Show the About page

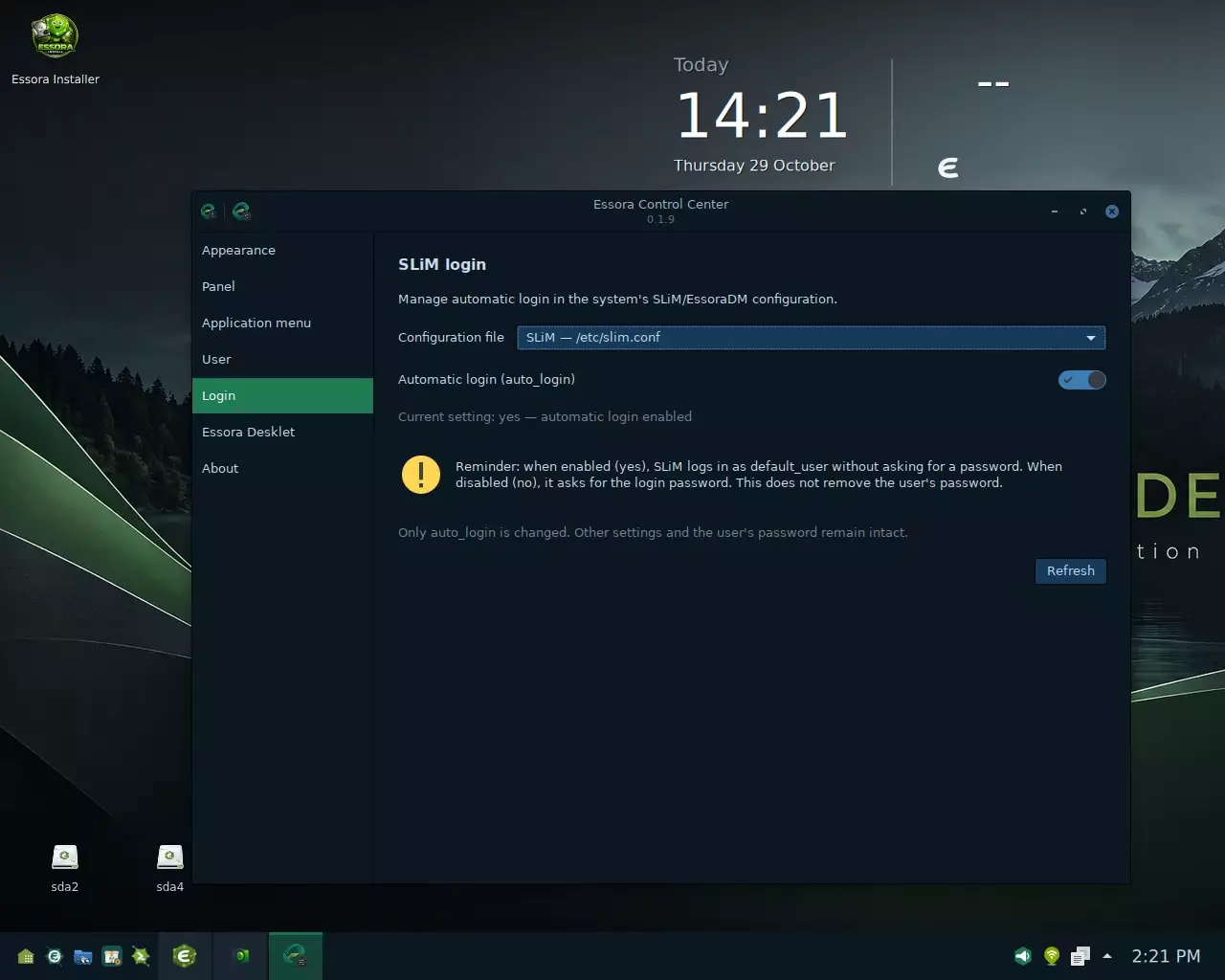[x=282, y=469]
